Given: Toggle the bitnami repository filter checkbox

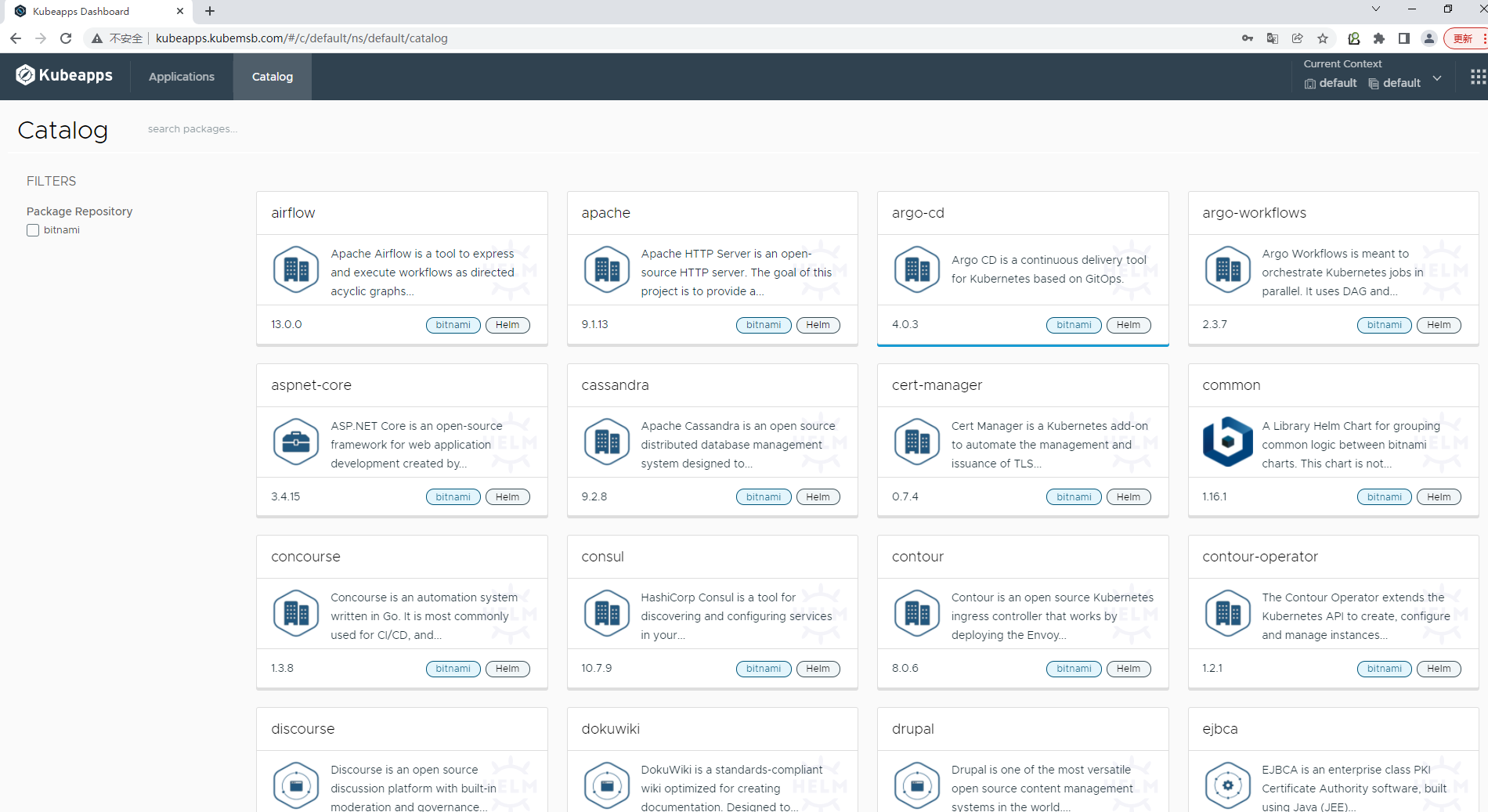Looking at the screenshot, I should [x=33, y=230].
